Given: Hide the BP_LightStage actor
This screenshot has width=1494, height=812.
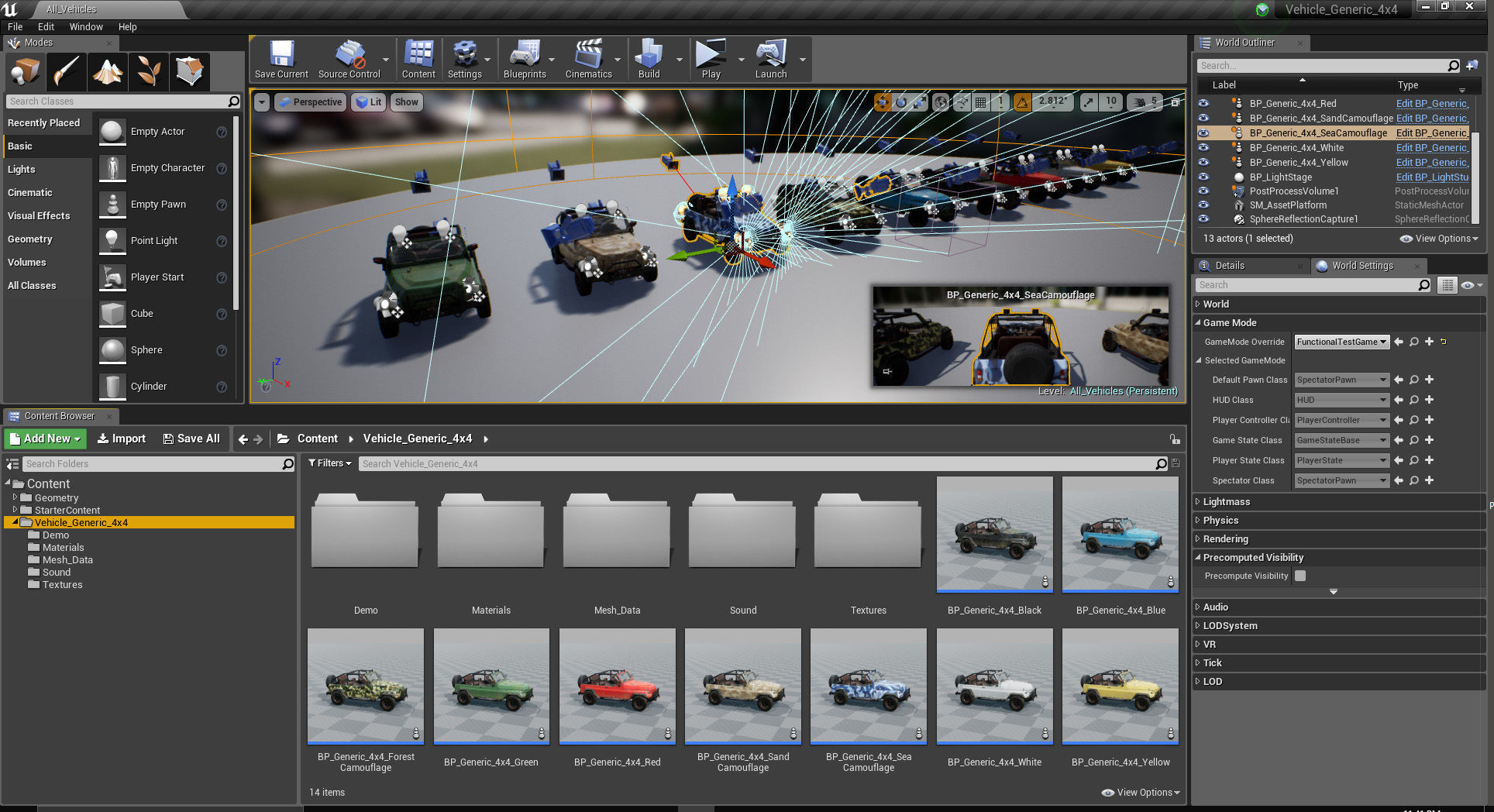Looking at the screenshot, I should (1203, 177).
